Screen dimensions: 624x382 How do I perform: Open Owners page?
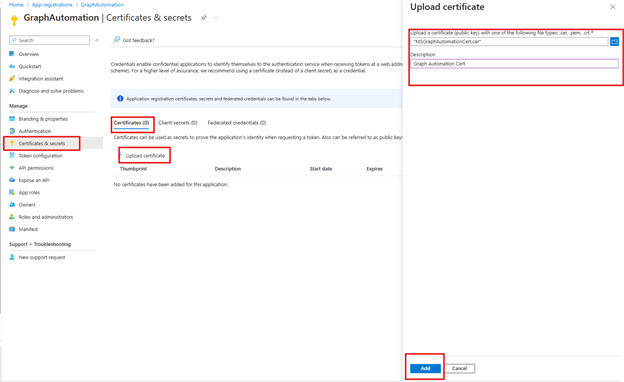point(27,205)
